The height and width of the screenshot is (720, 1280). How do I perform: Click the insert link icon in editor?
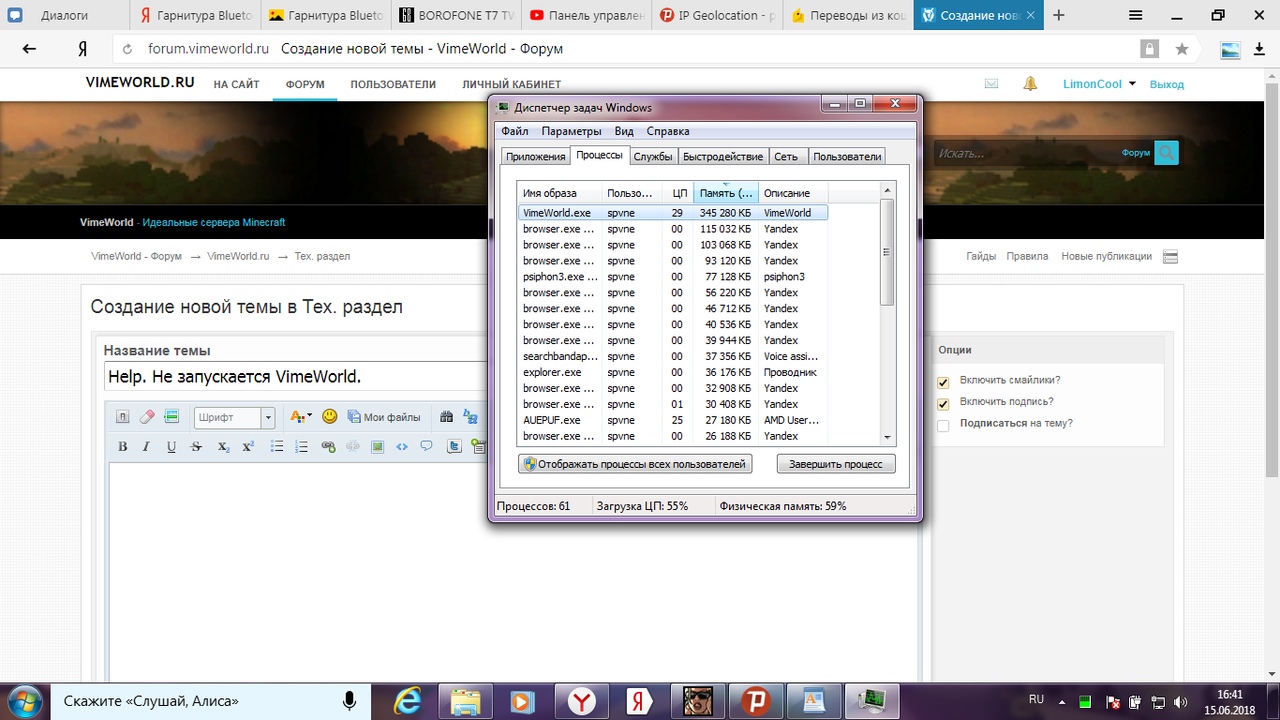[328, 447]
